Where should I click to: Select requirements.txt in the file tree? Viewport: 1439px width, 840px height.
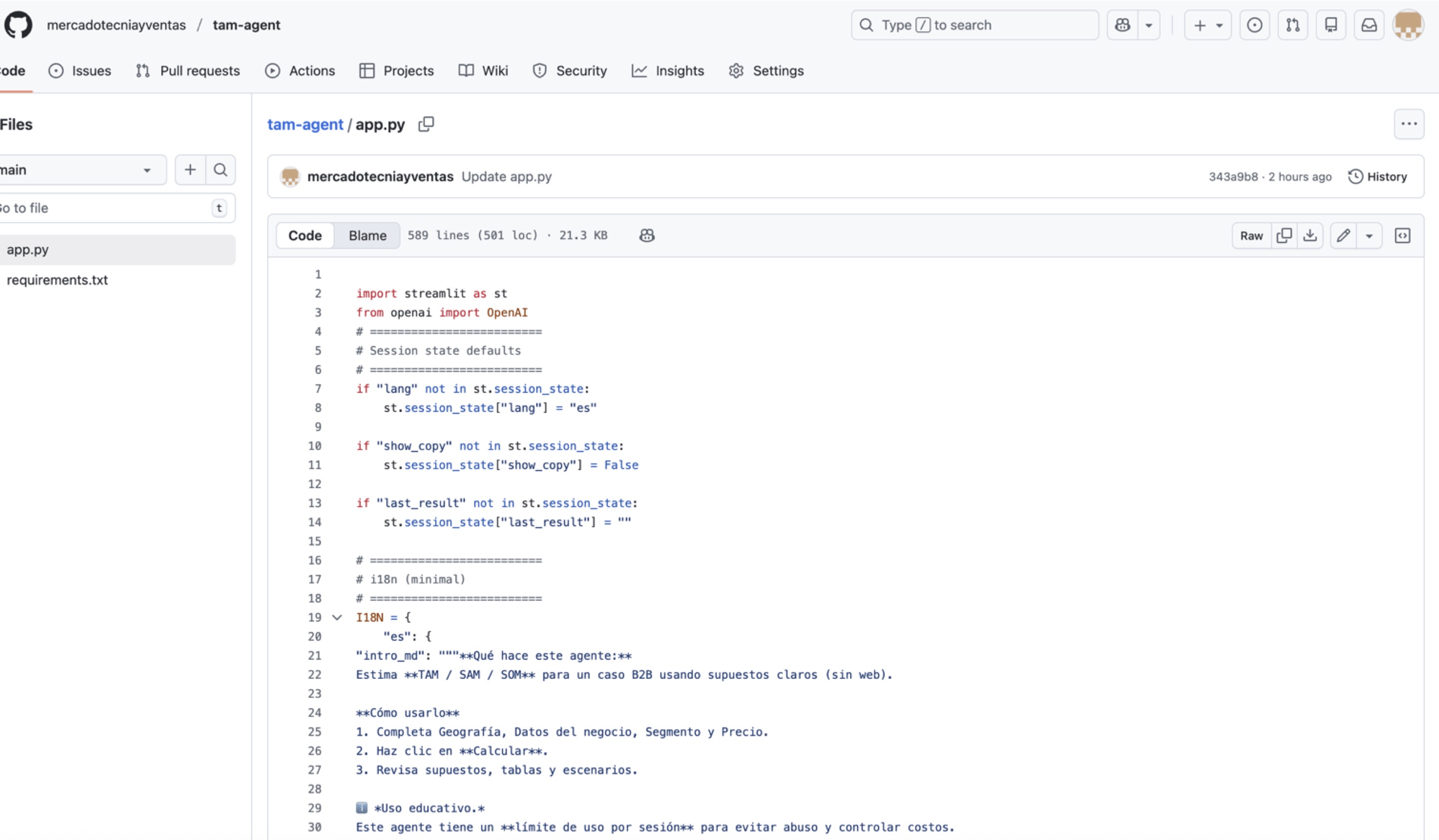[57, 280]
